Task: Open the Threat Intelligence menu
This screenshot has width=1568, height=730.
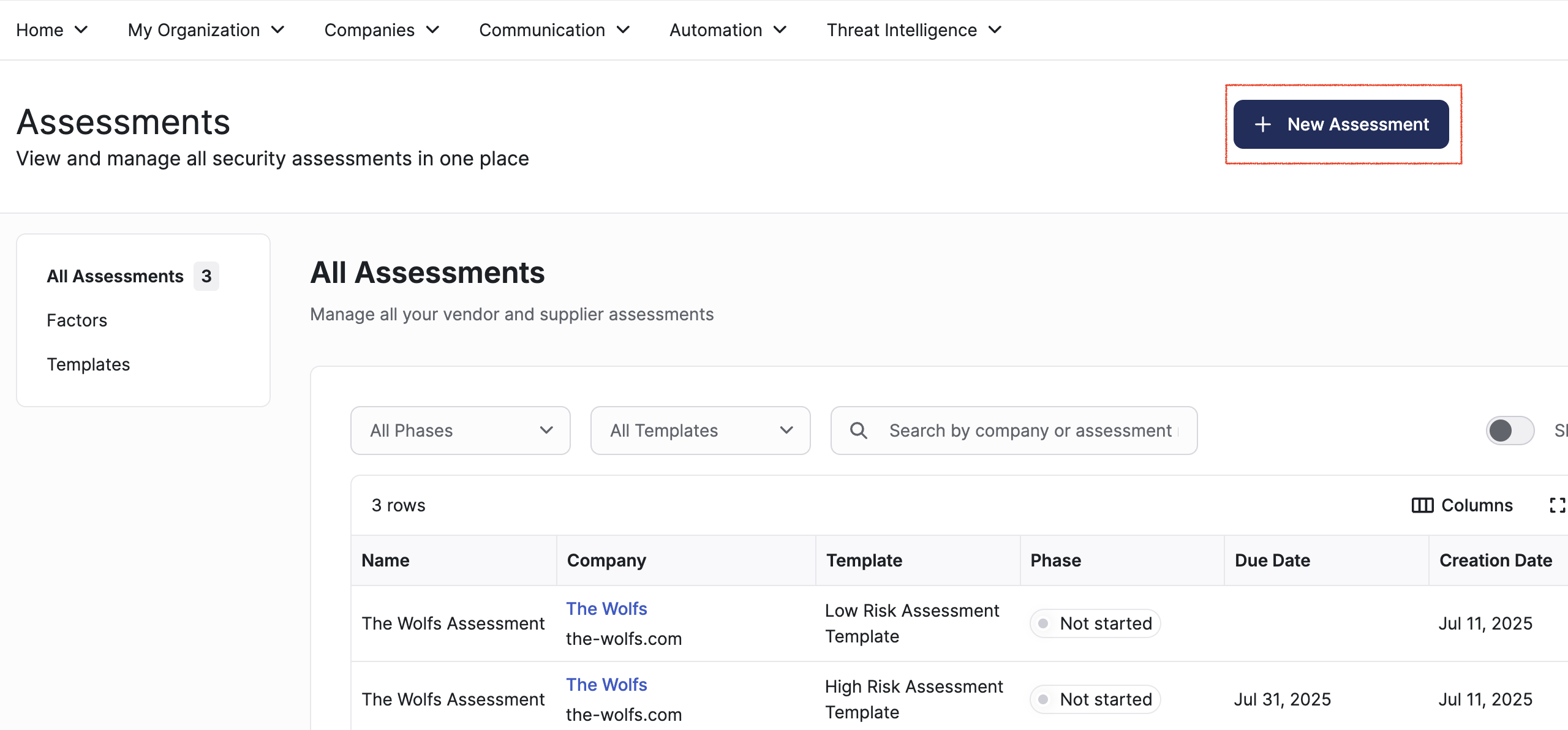Action: (x=914, y=30)
